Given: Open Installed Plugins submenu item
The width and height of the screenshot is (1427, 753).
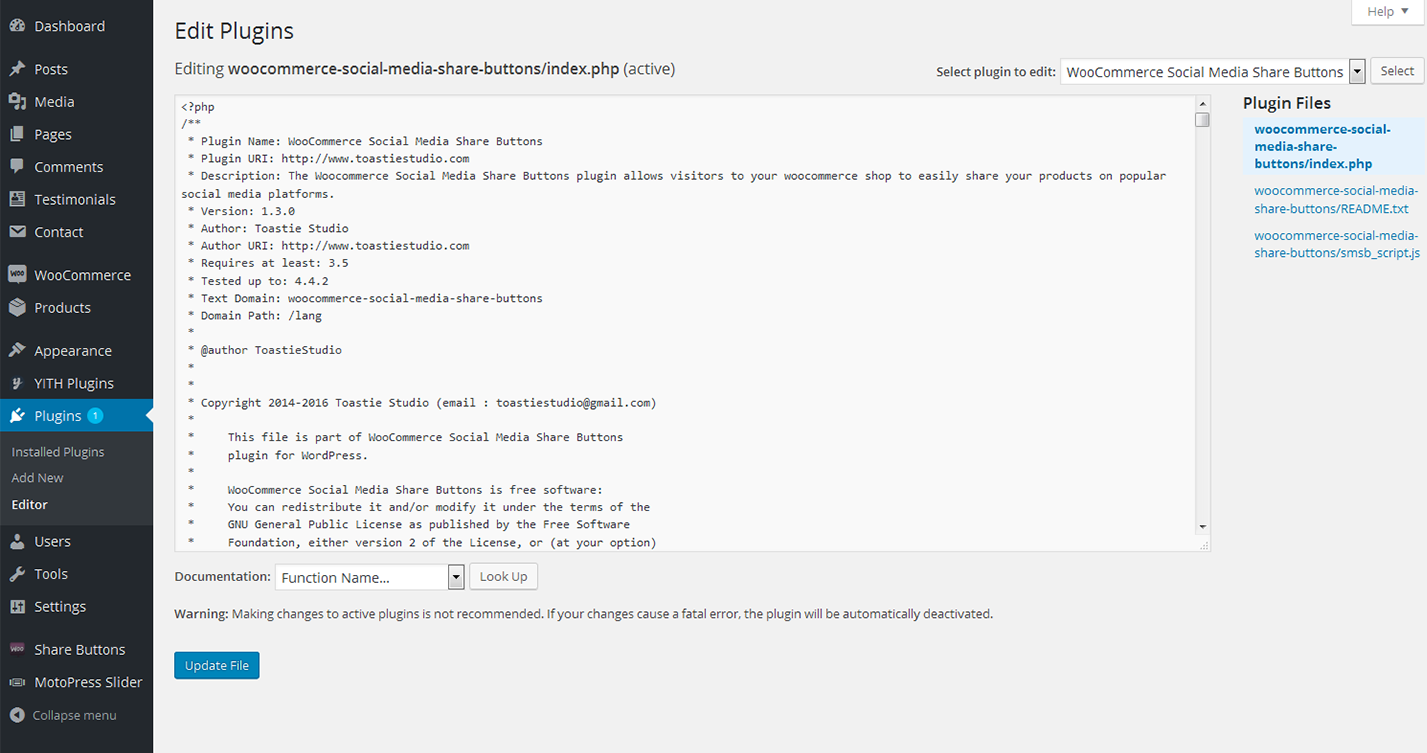Looking at the screenshot, I should tap(58, 452).
